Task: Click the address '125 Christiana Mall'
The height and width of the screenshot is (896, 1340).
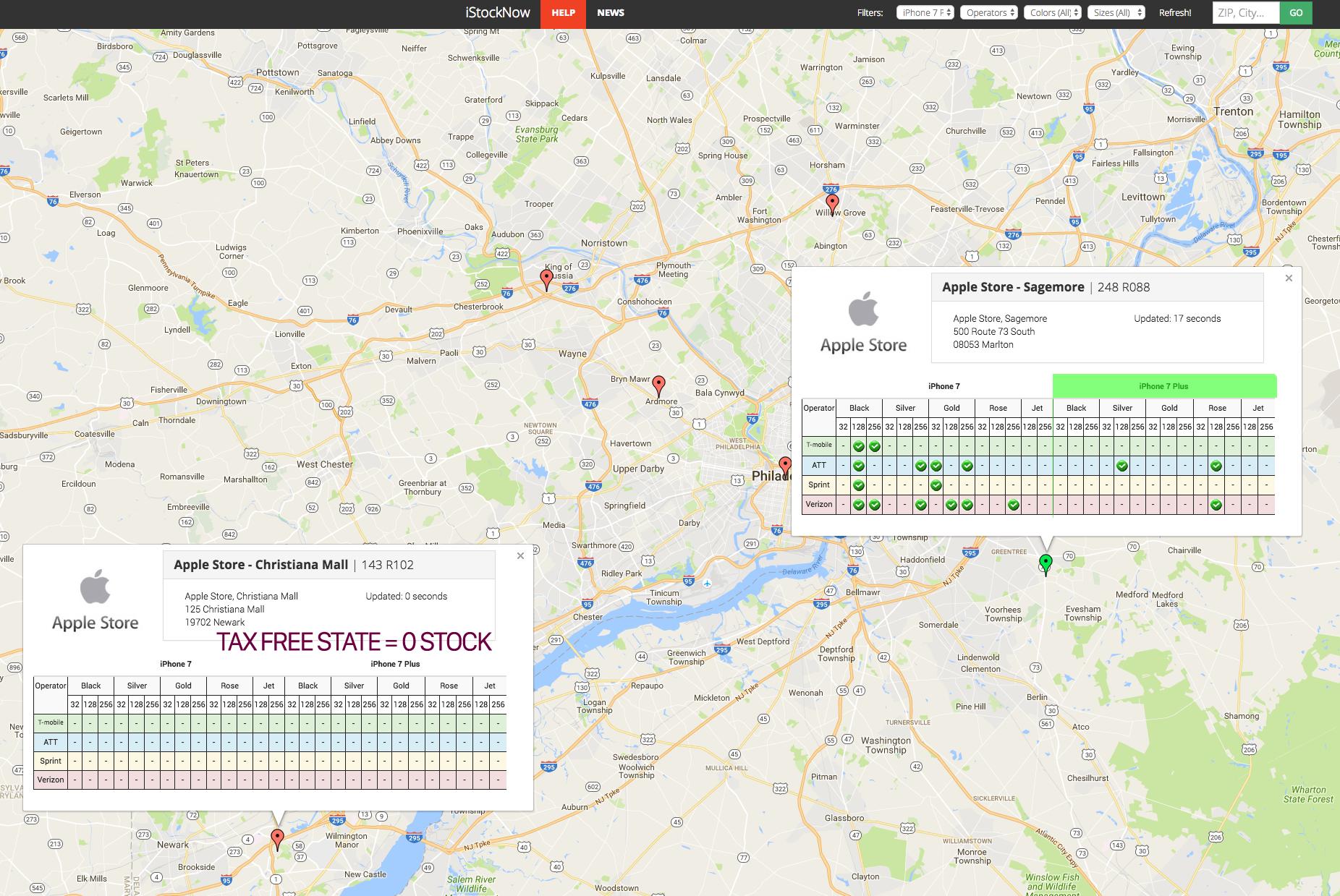Action: click(x=224, y=609)
